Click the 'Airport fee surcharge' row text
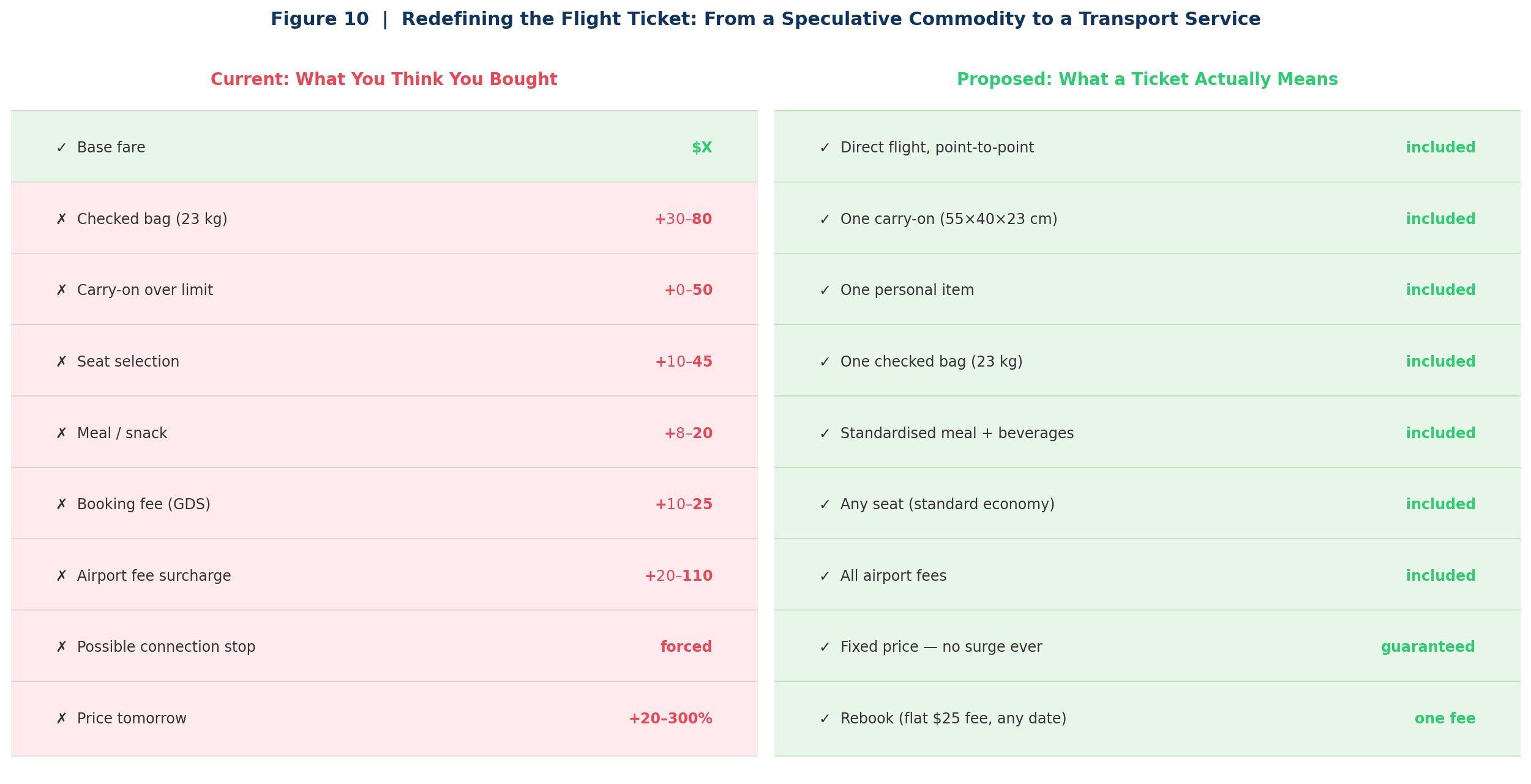1531x784 pixels. pyautogui.click(x=154, y=577)
